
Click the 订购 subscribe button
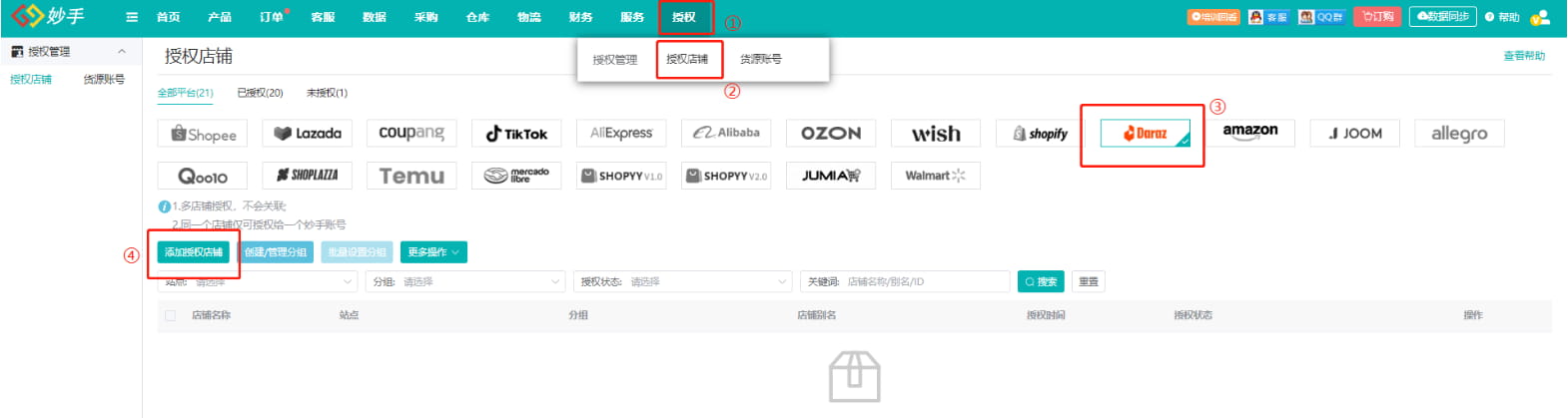click(x=1377, y=17)
